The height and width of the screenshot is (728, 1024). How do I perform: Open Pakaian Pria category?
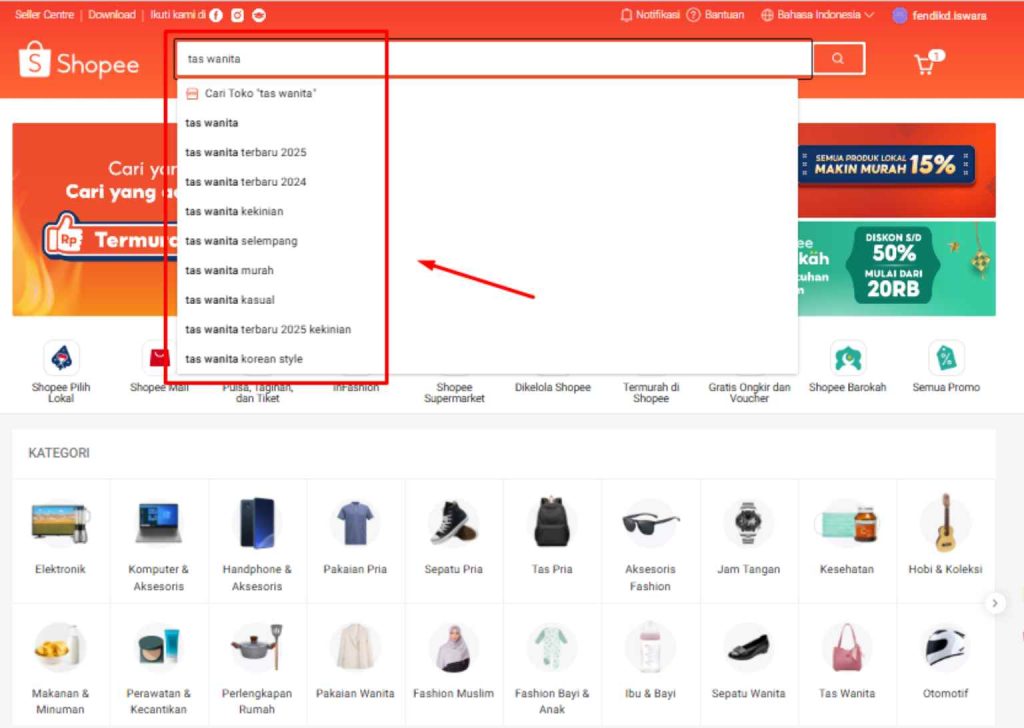click(x=355, y=539)
